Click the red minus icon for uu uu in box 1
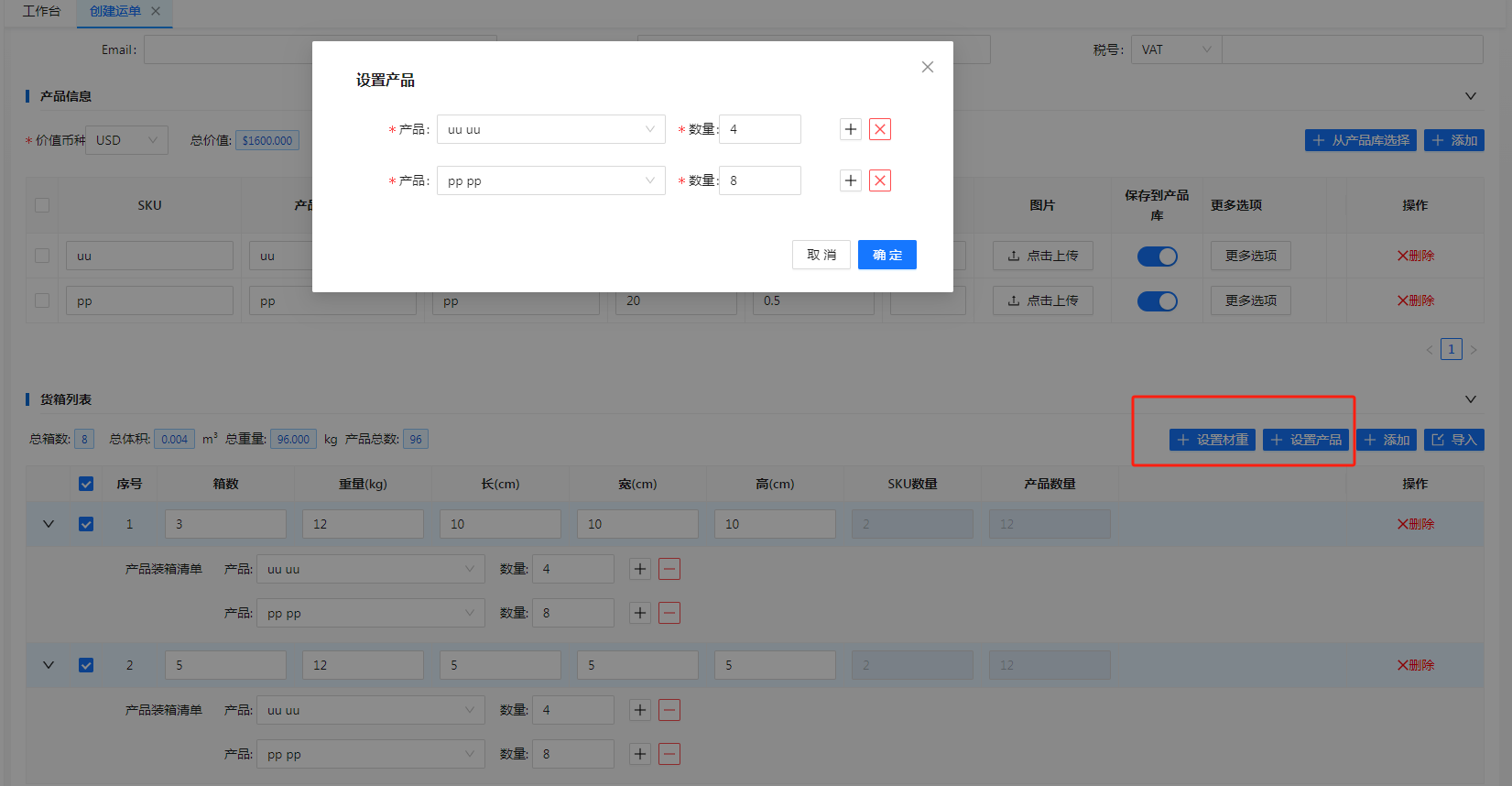This screenshot has width=1512, height=786. click(669, 569)
